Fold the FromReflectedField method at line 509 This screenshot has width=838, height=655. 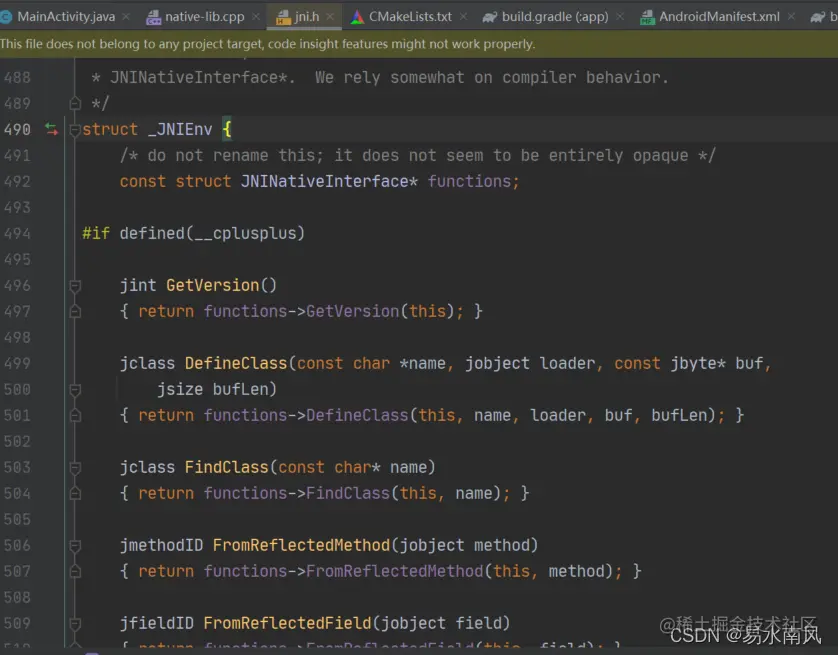(x=75, y=624)
